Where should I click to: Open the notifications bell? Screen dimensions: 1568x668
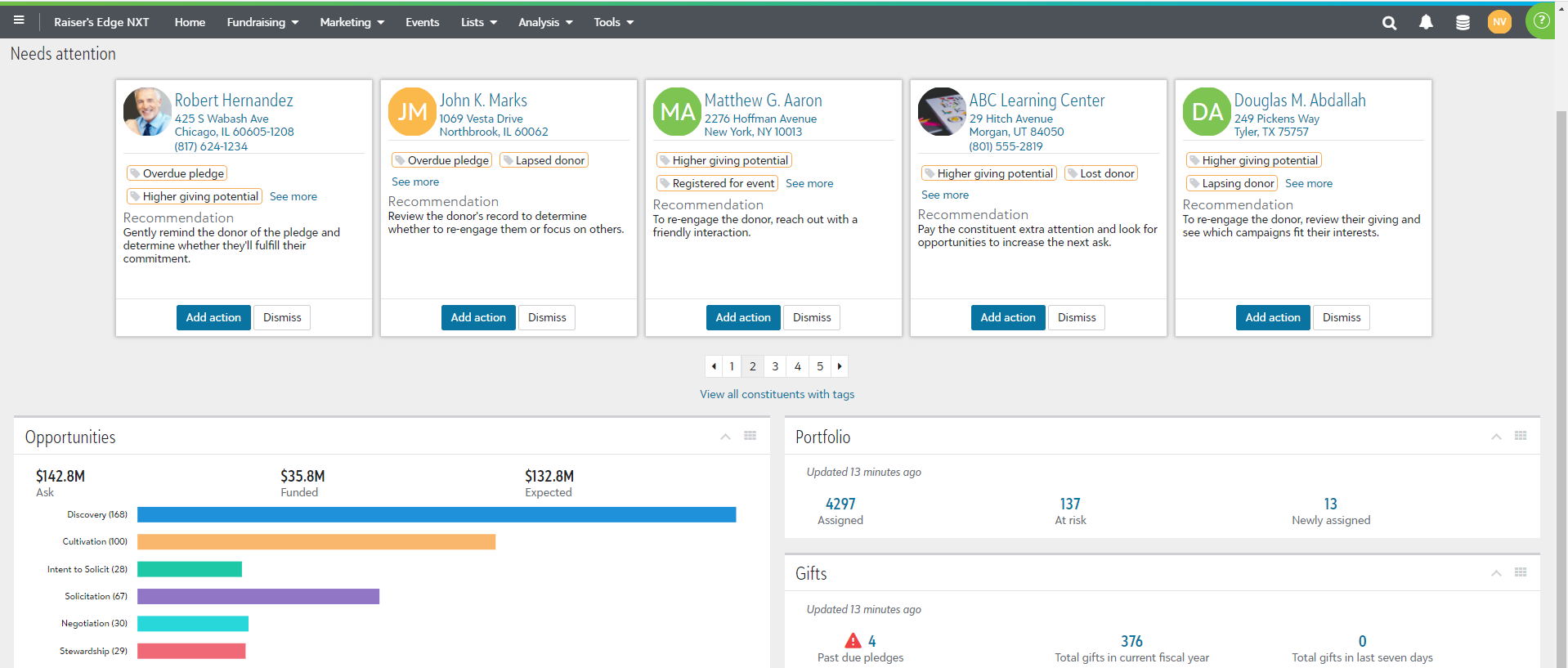tap(1426, 23)
